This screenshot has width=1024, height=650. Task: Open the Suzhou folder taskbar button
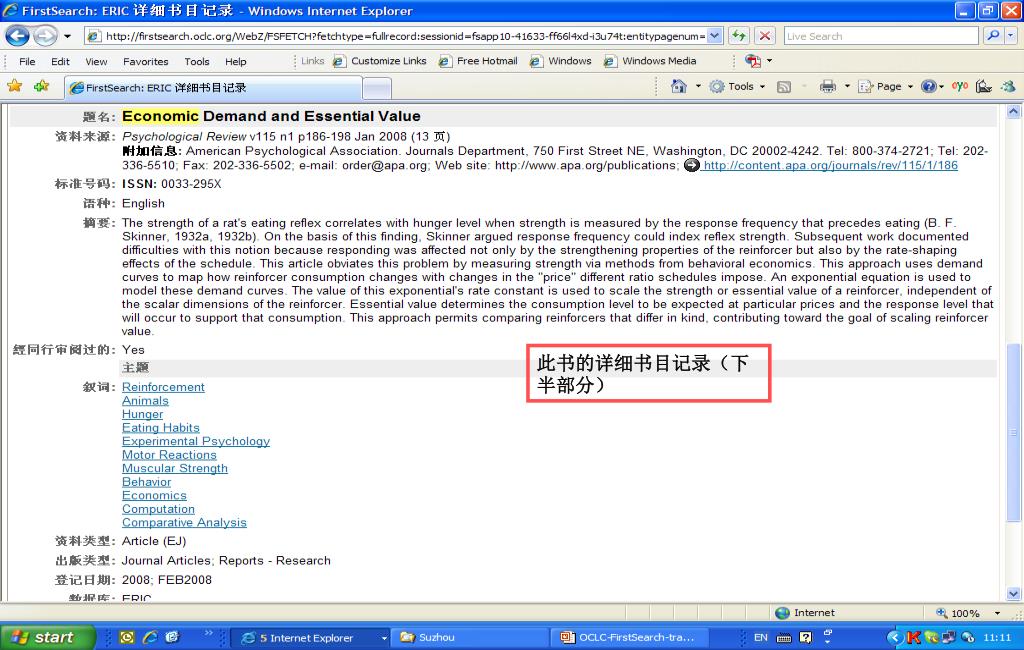[x=469, y=638]
